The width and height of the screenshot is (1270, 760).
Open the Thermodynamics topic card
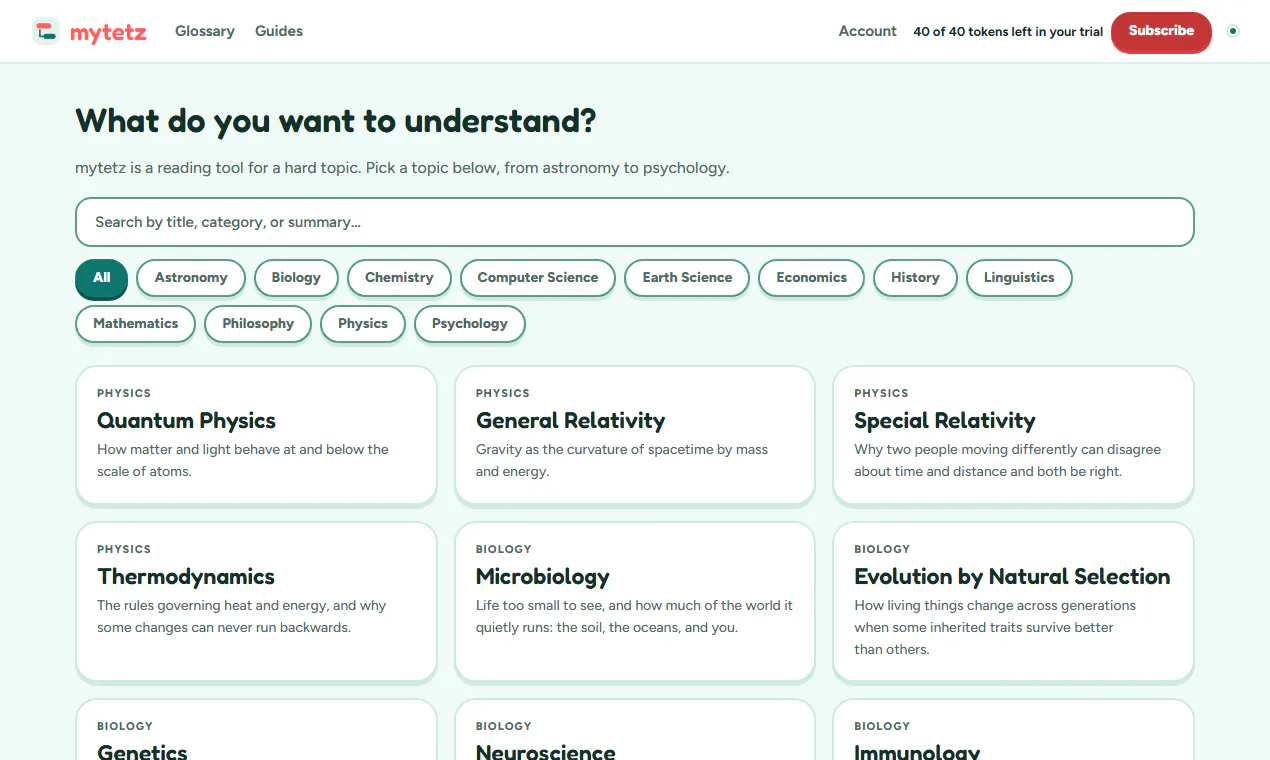point(256,601)
